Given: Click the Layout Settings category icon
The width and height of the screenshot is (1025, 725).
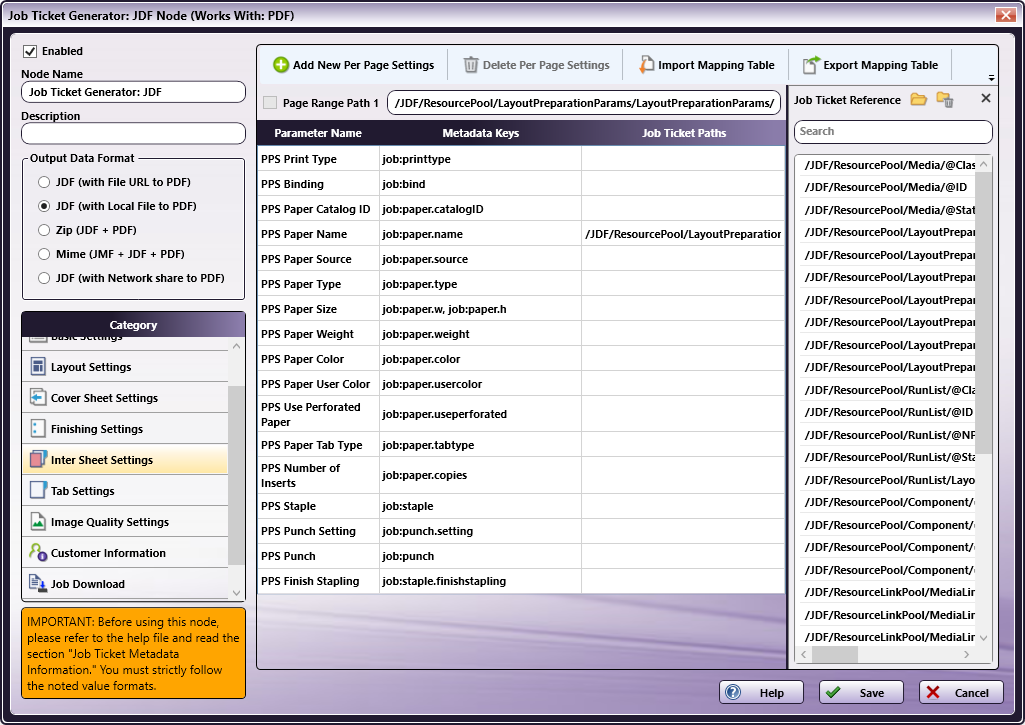Looking at the screenshot, I should pos(38,367).
